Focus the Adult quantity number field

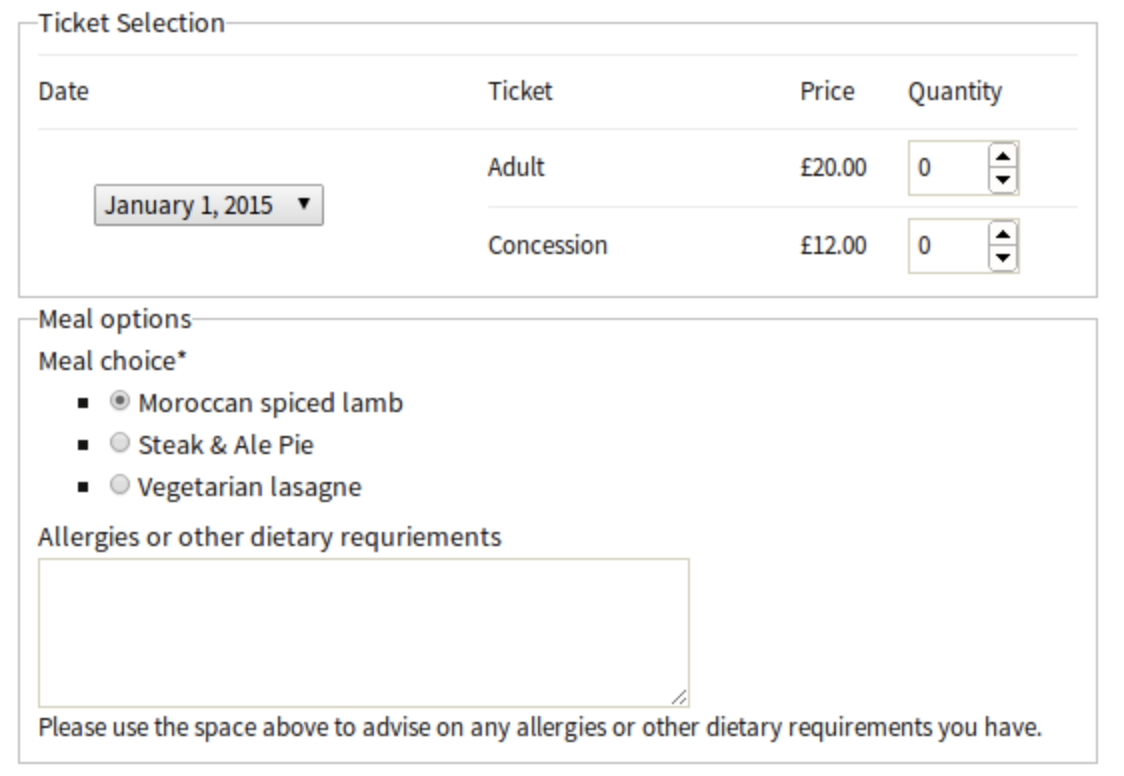946,168
